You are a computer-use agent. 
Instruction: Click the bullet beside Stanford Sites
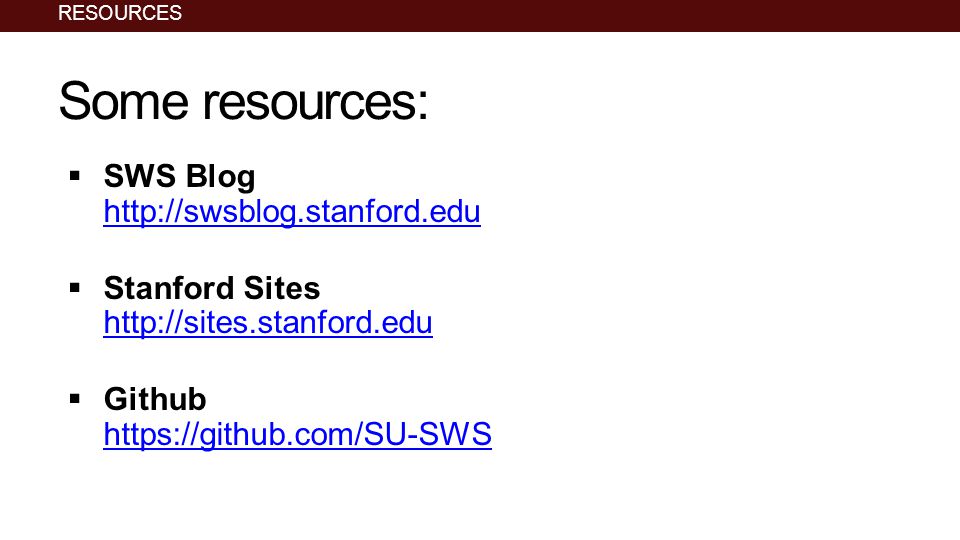point(75,288)
